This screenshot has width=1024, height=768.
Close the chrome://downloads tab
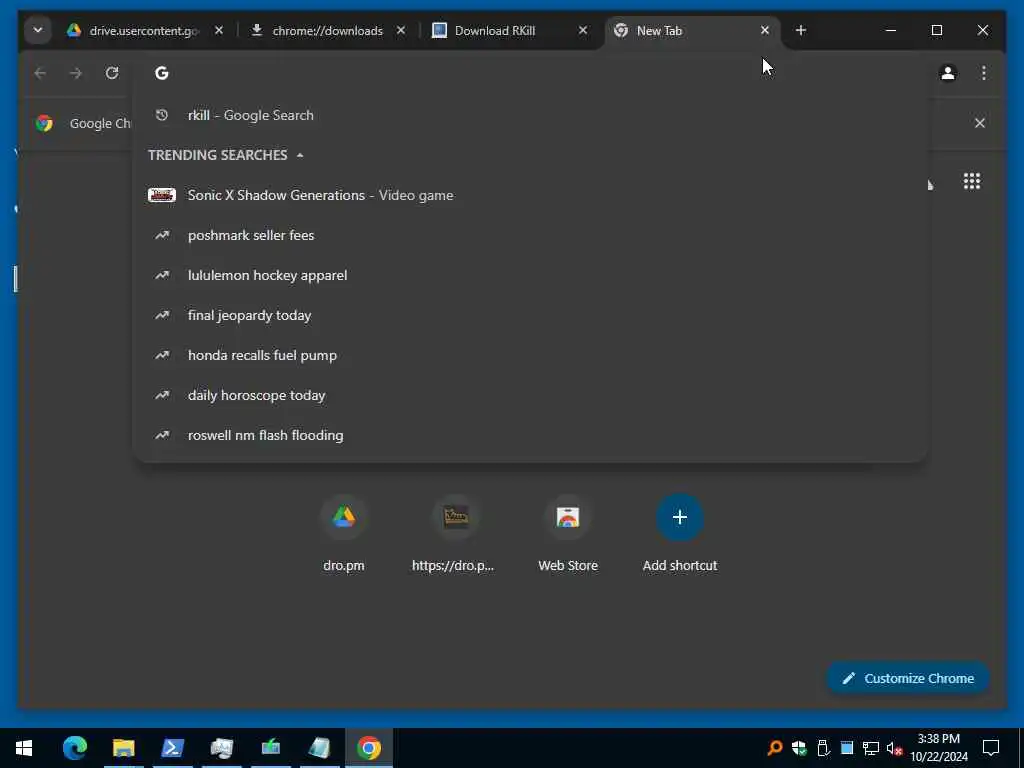point(401,30)
